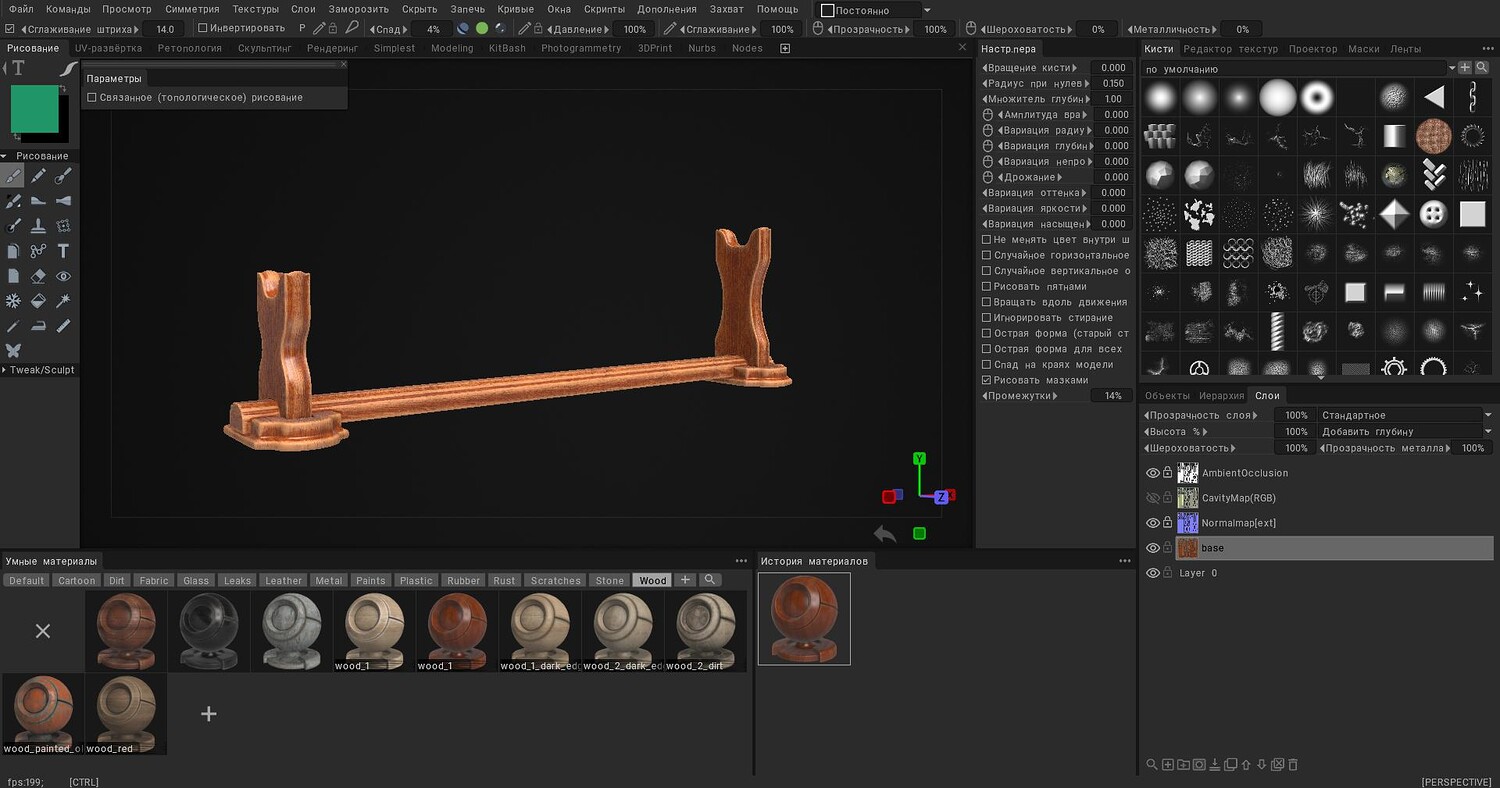Add a new smart material folder tab
The width and height of the screenshot is (1500, 788).
[x=685, y=580]
